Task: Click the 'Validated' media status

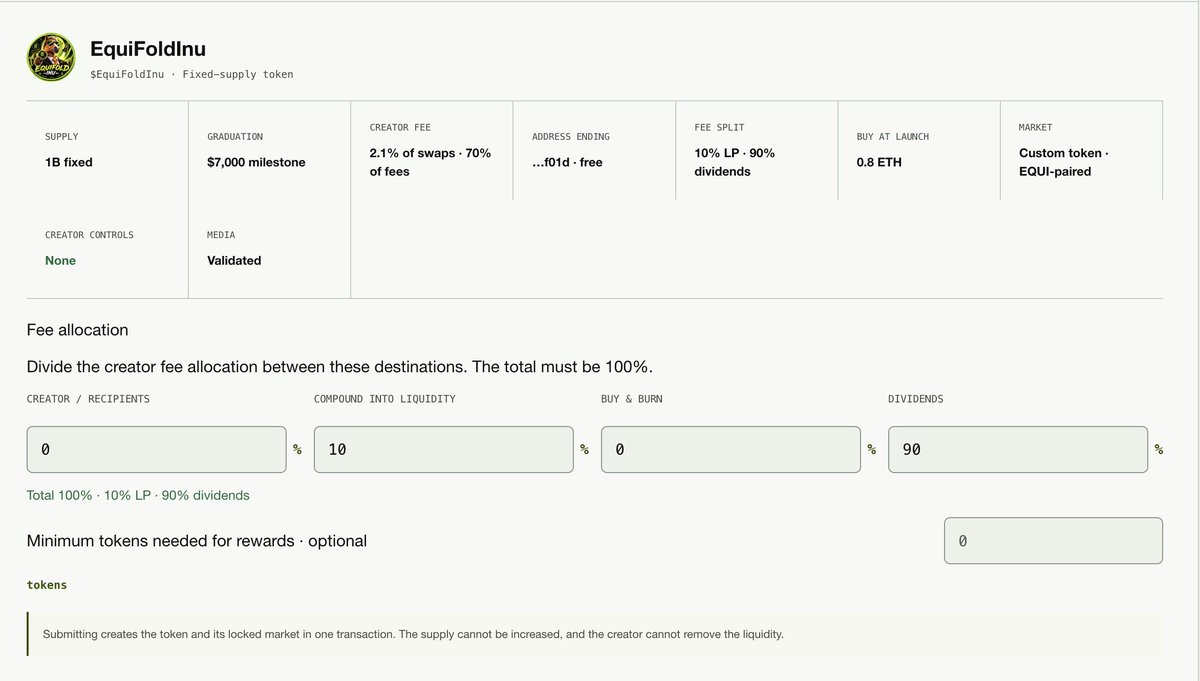Action: (234, 260)
